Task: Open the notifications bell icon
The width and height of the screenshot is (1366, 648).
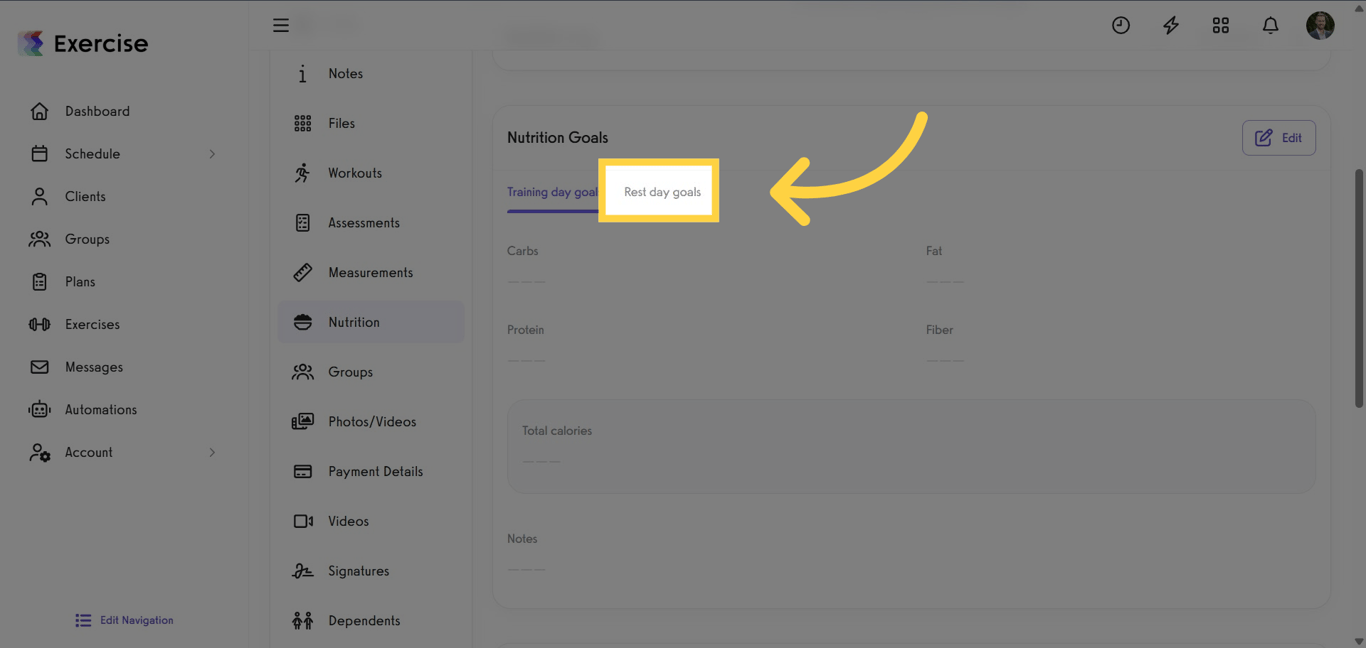Action: [x=1271, y=25]
